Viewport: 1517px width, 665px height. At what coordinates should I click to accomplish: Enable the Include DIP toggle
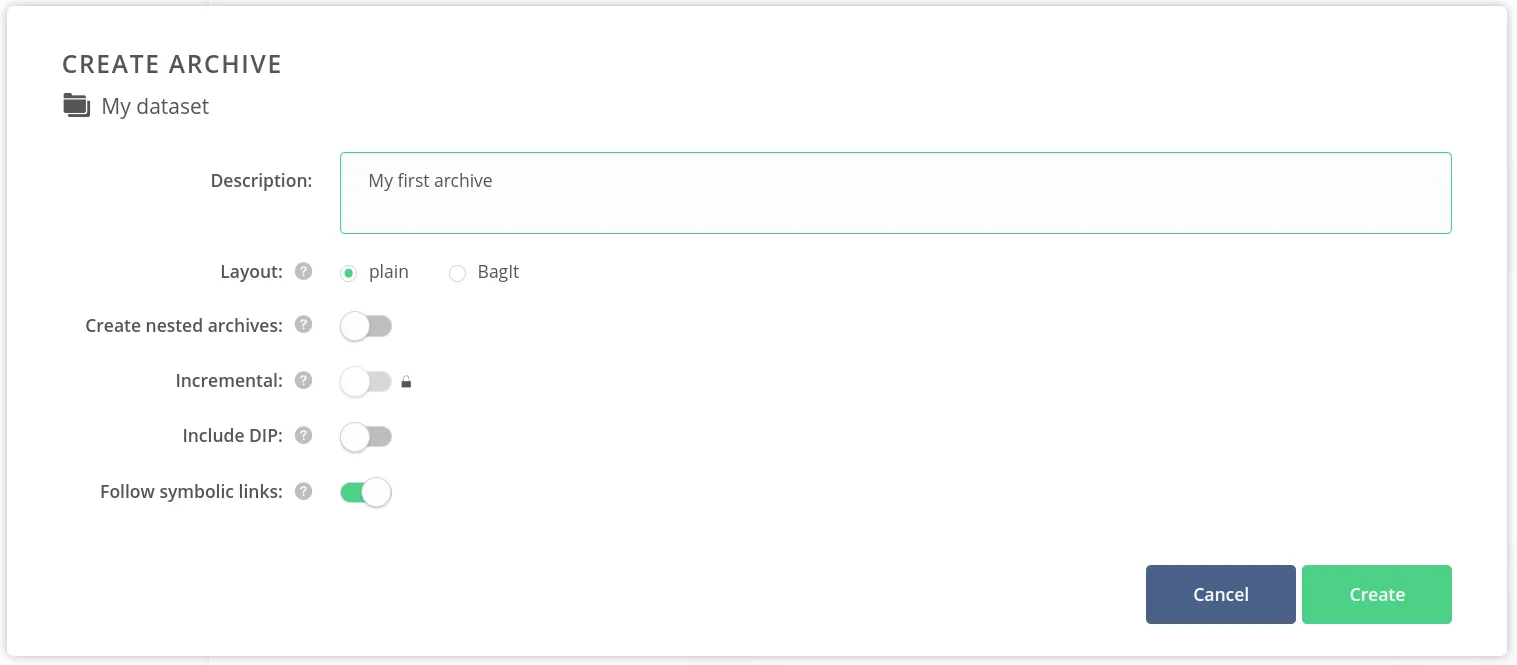coord(366,436)
